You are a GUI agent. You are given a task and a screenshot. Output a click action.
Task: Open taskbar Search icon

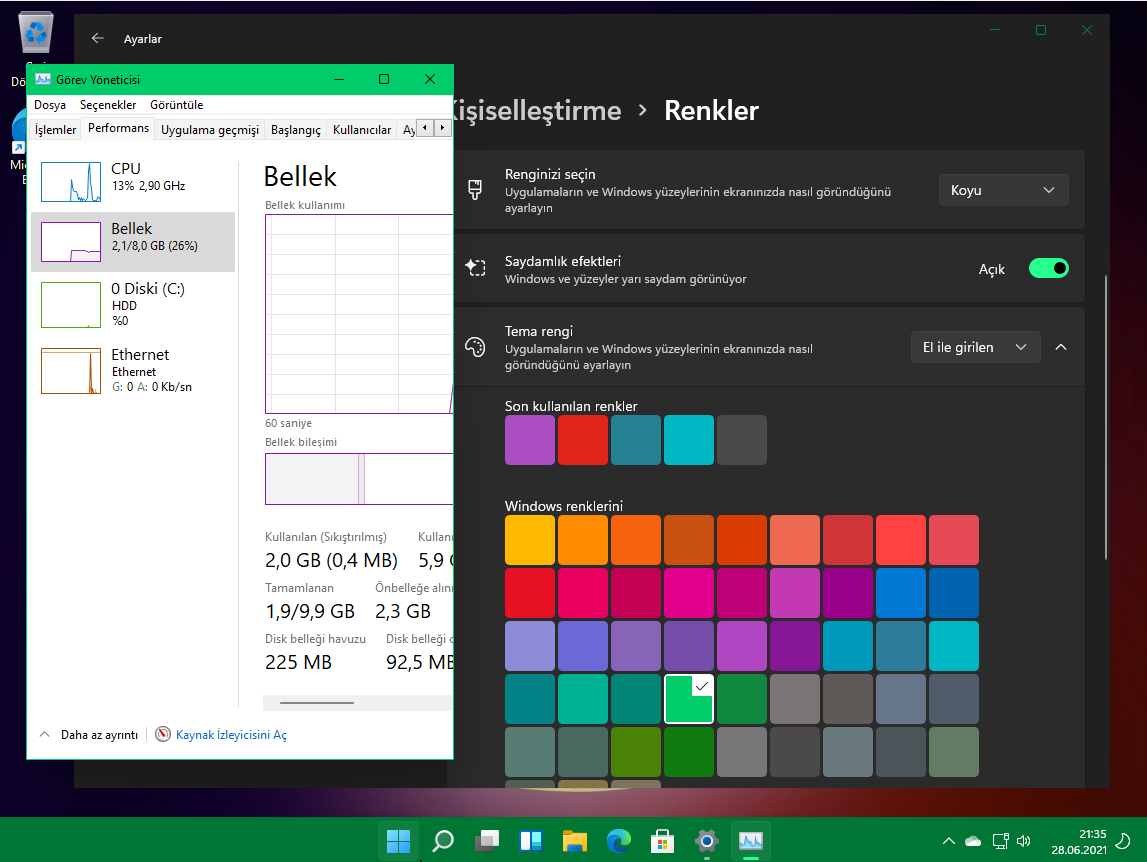[x=443, y=840]
